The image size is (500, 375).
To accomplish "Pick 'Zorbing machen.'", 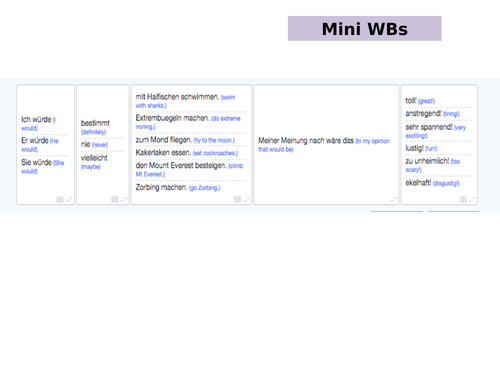I will (162, 187).
